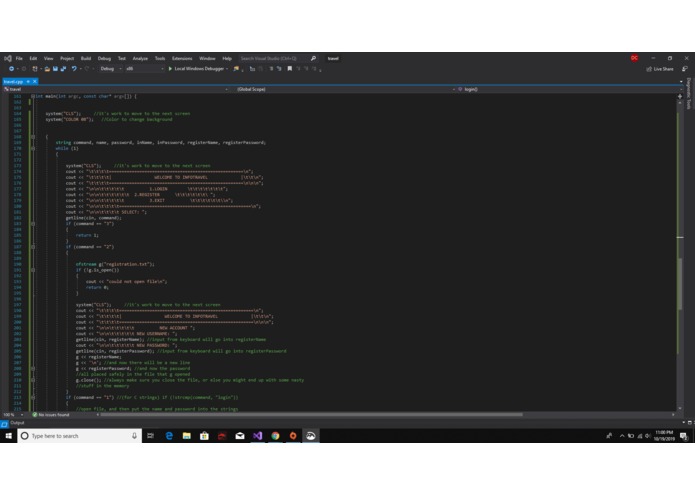Launch Microsoft Edge from the taskbar

pos(169,436)
